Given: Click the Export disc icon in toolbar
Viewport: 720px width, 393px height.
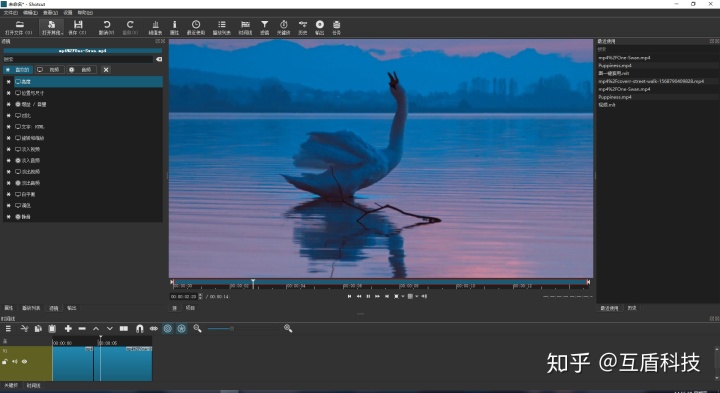Looking at the screenshot, I should click(x=320, y=24).
